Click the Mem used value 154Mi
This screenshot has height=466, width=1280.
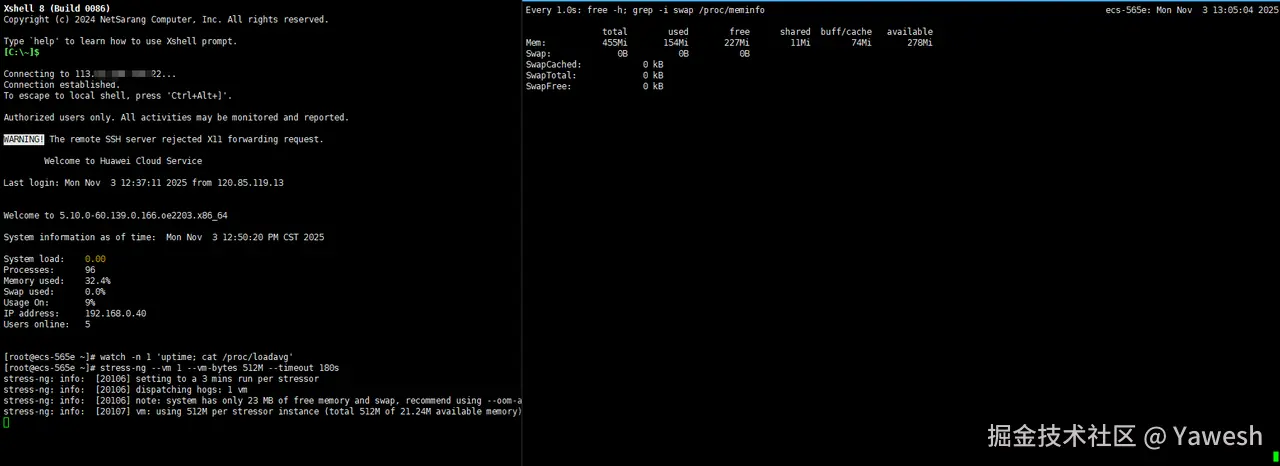point(676,43)
